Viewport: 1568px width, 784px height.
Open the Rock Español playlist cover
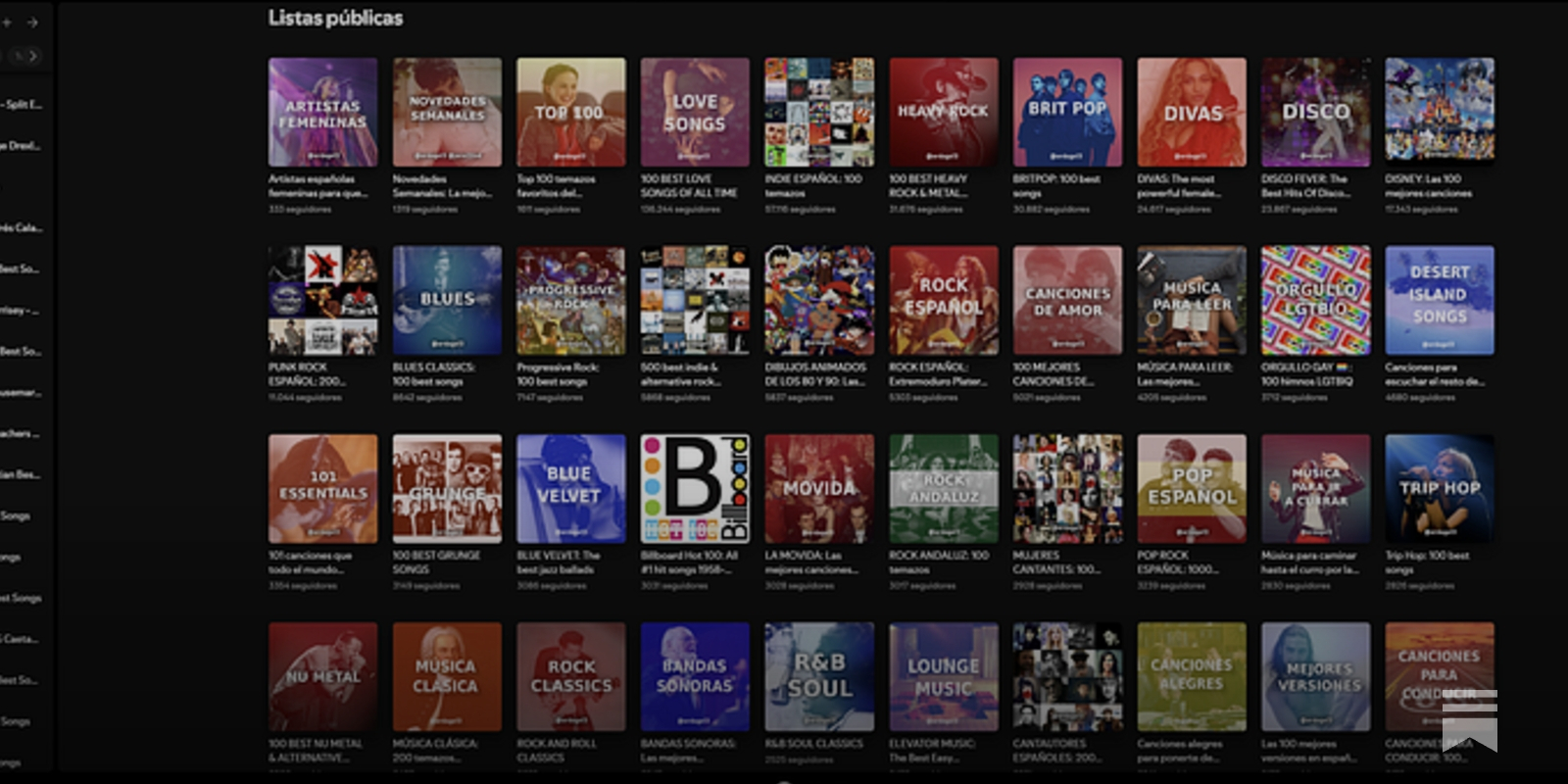point(944,300)
